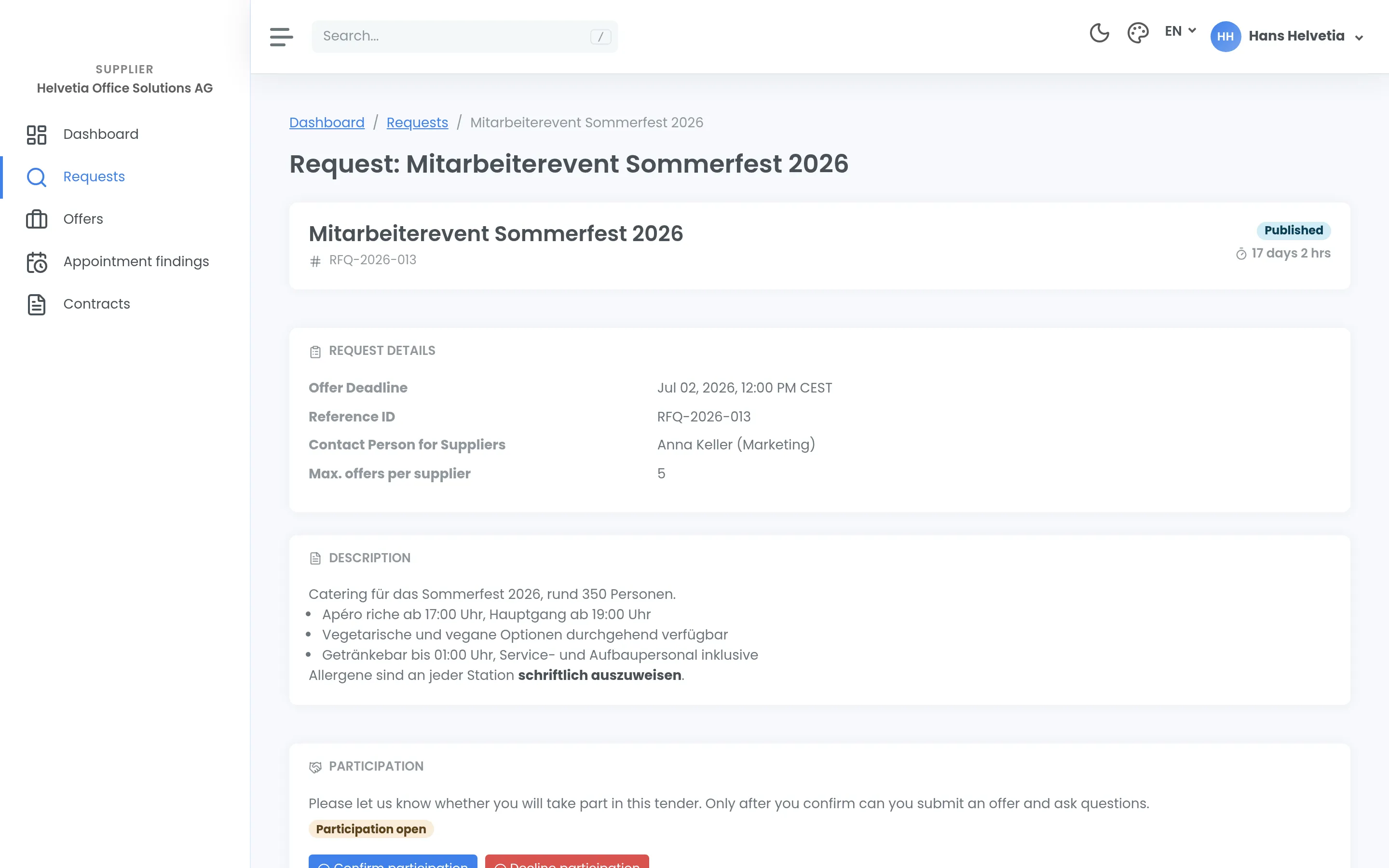Click the Contact Person for Suppliers label
The height and width of the screenshot is (868, 1389).
click(407, 445)
